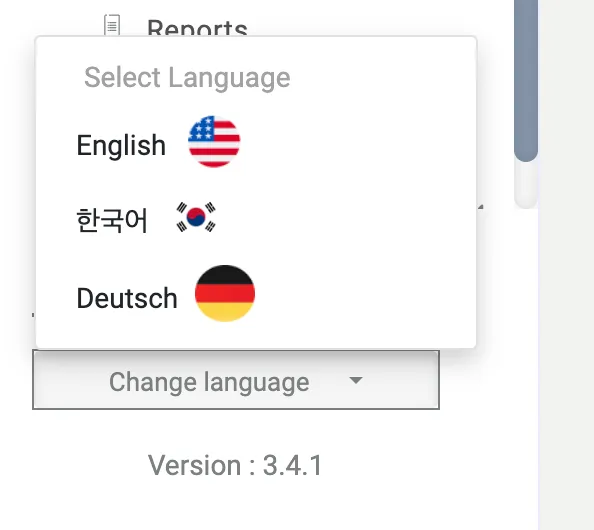Open the Reports sidebar item
The image size is (594, 530).
197,28
